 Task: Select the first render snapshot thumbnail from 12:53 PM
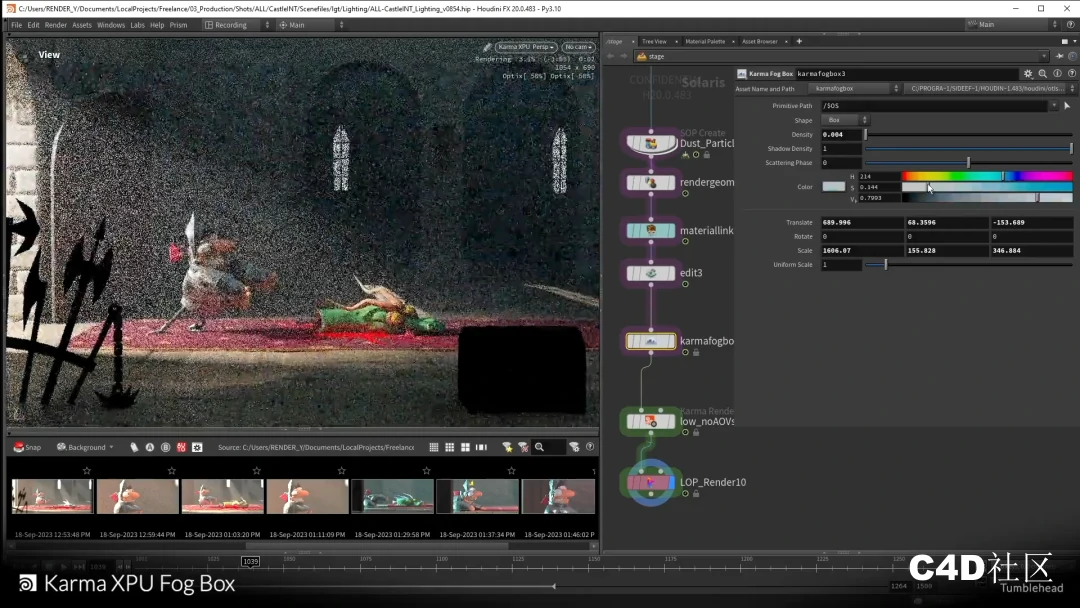(x=53, y=496)
